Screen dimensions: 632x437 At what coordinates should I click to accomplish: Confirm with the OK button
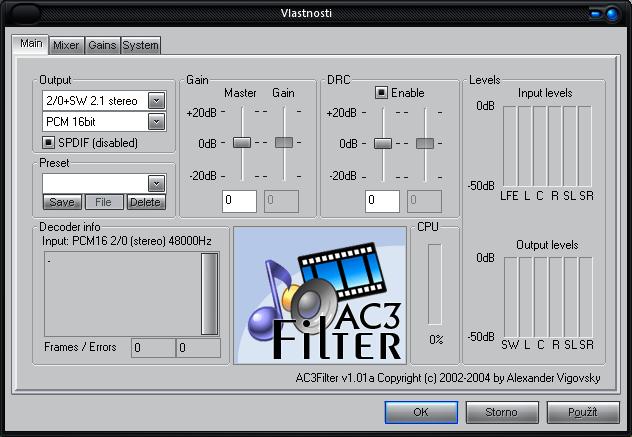click(421, 412)
